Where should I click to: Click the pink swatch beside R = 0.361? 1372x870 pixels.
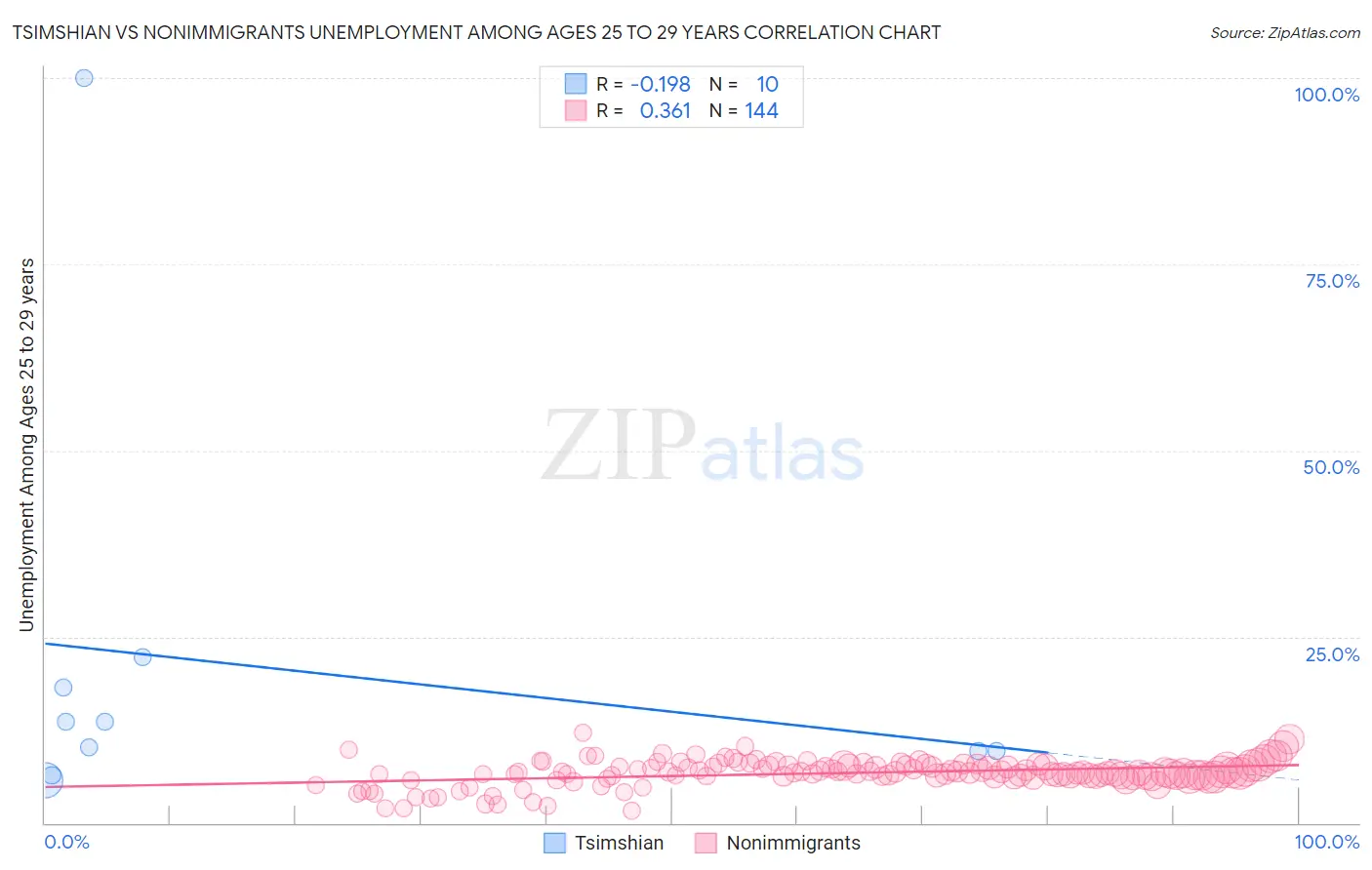[x=576, y=110]
